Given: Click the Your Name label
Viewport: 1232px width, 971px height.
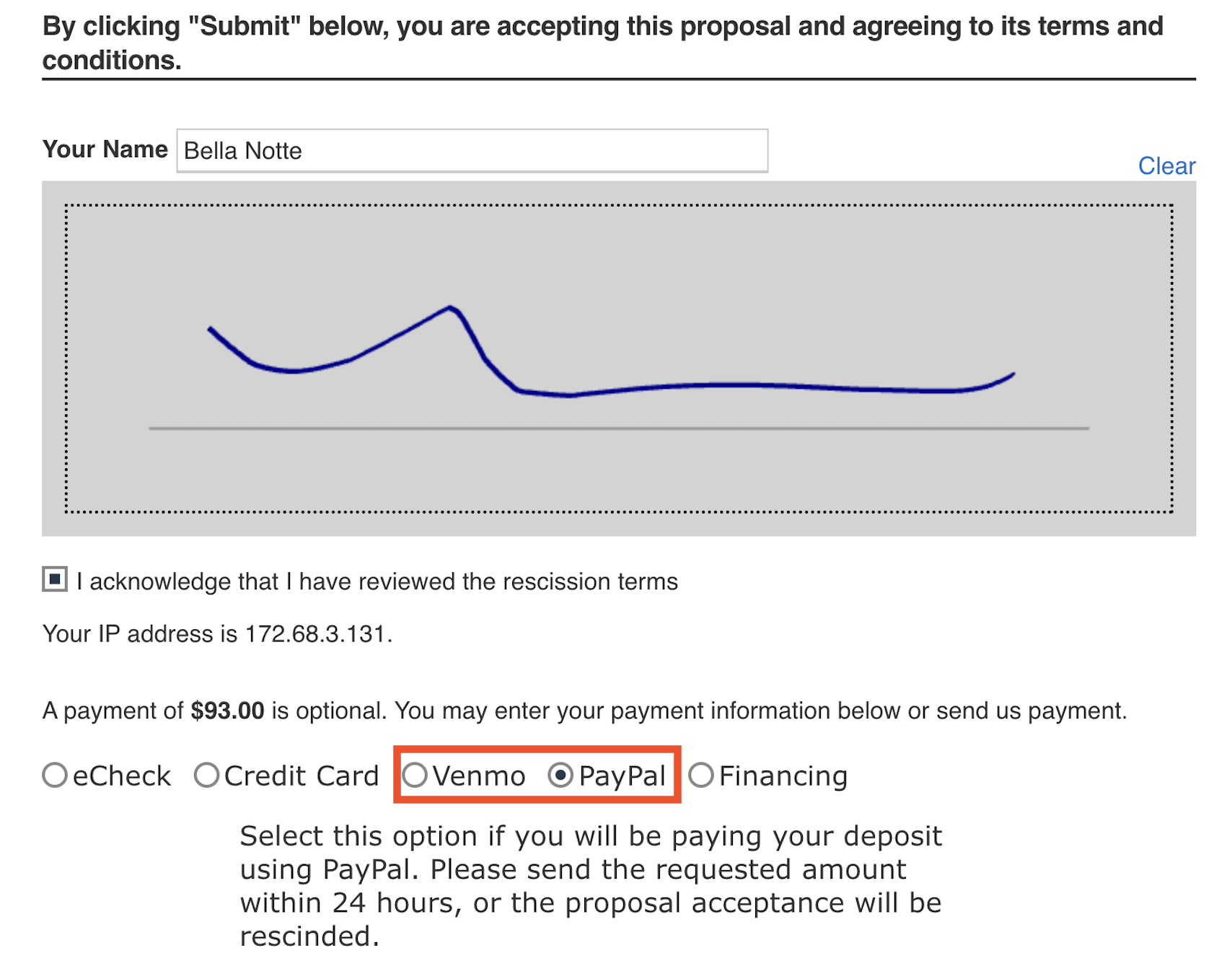Looking at the screenshot, I should click(105, 149).
